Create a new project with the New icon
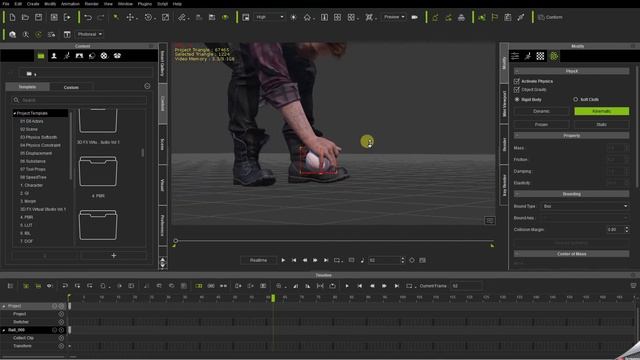The height and width of the screenshot is (360, 640). (12, 17)
